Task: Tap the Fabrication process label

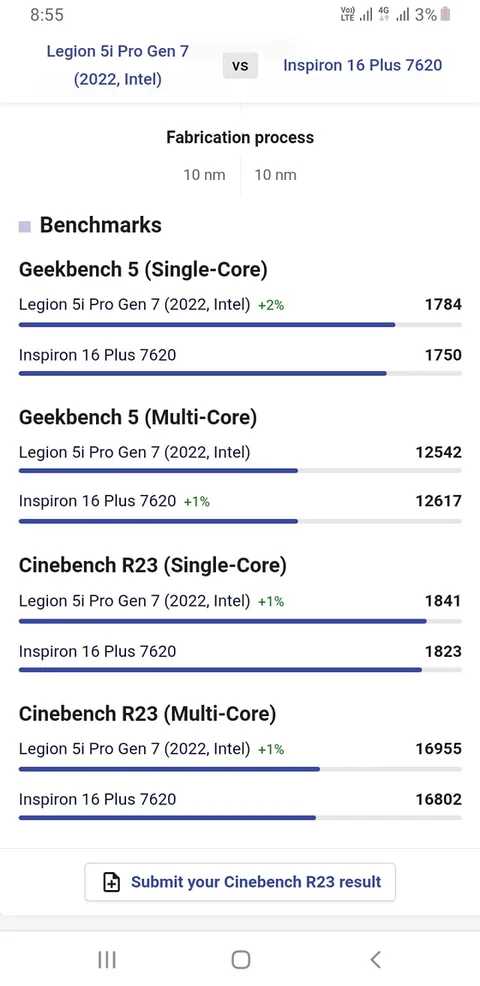Action: (x=240, y=138)
